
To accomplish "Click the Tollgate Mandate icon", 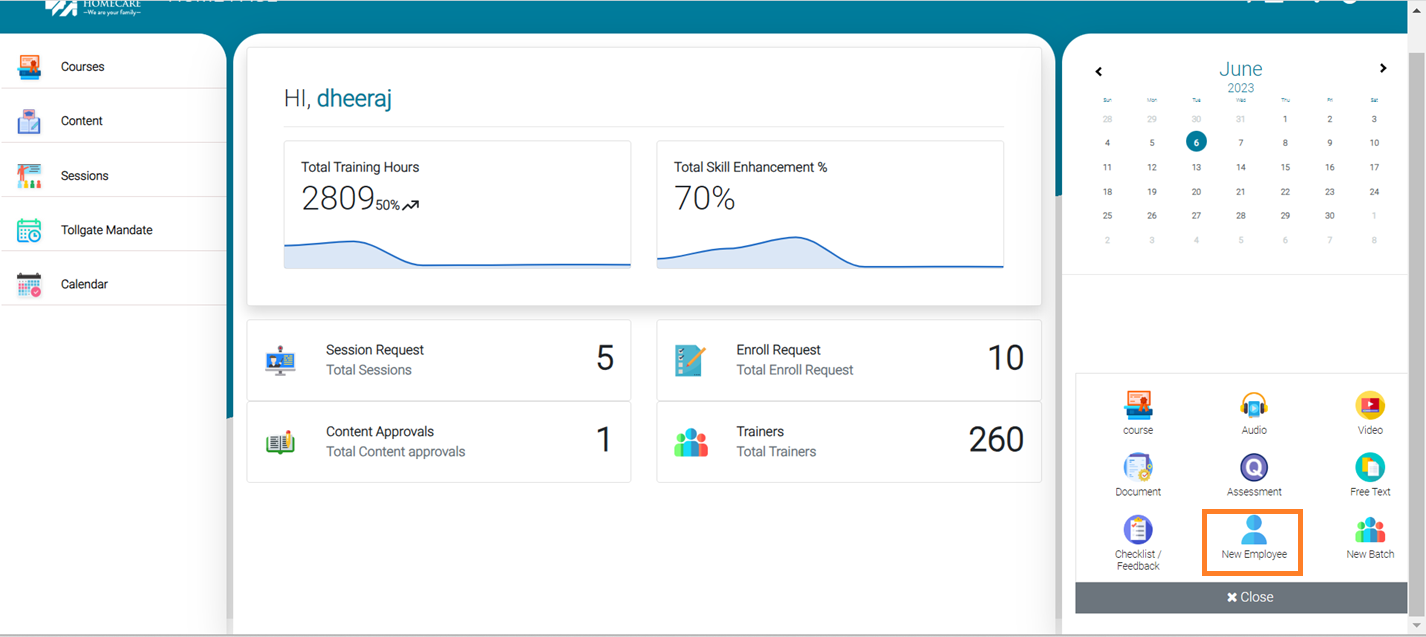I will pyautogui.click(x=106, y=229).
